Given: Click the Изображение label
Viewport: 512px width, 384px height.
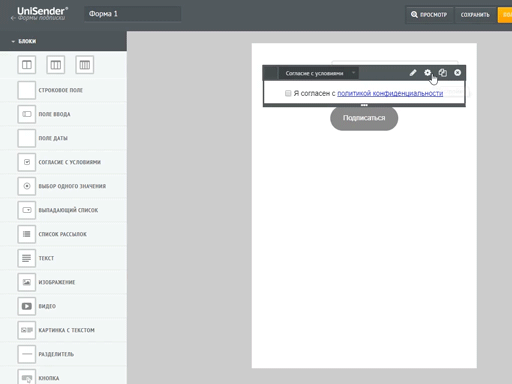Looking at the screenshot, I should point(57,282).
